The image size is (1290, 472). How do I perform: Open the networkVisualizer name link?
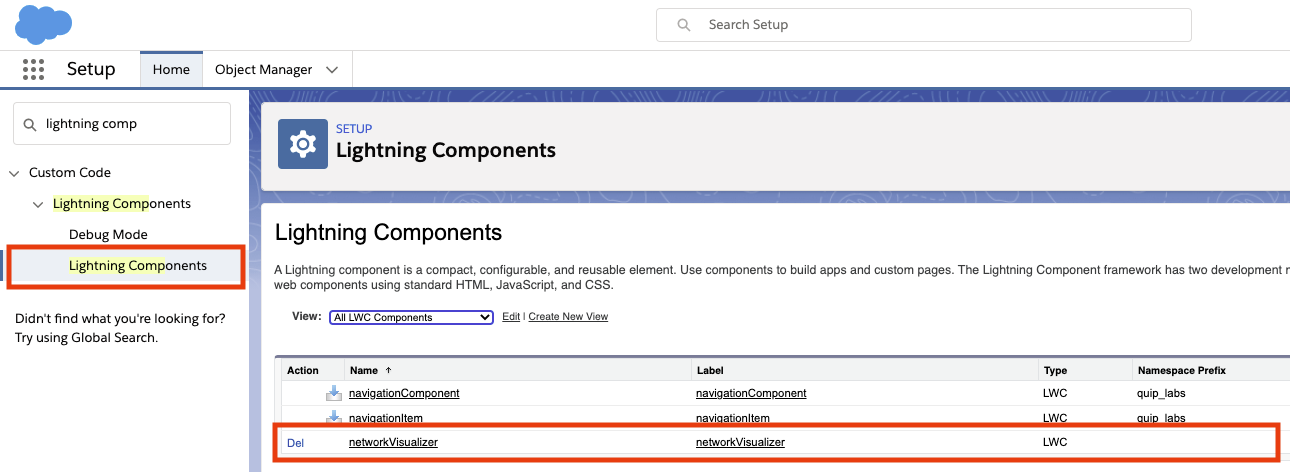click(393, 442)
